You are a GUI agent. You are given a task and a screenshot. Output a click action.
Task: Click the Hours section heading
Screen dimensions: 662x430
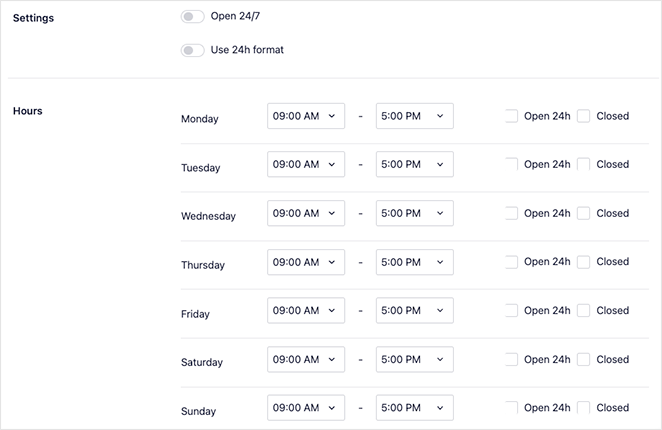click(27, 111)
